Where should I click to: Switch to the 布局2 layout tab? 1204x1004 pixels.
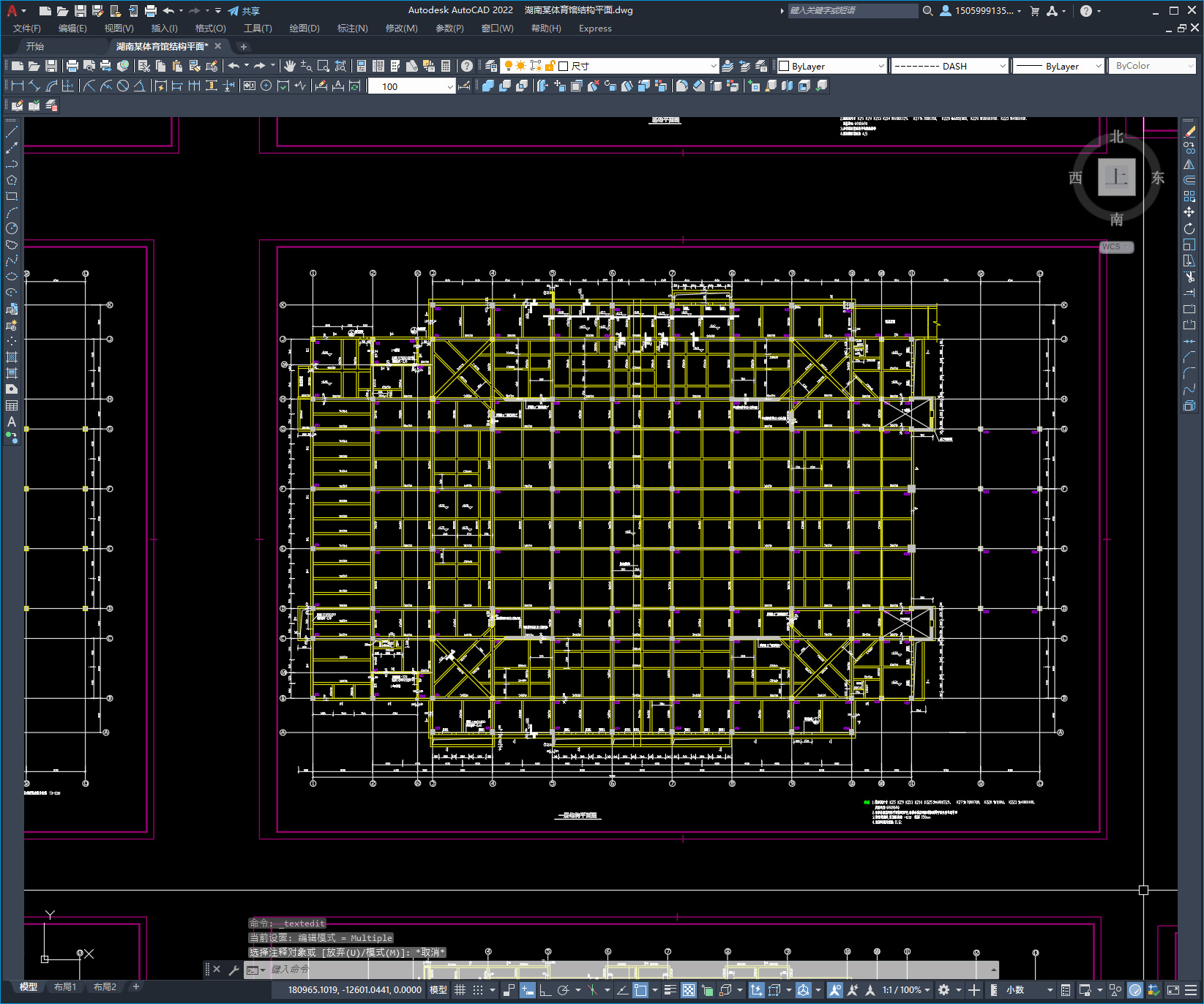(105, 987)
